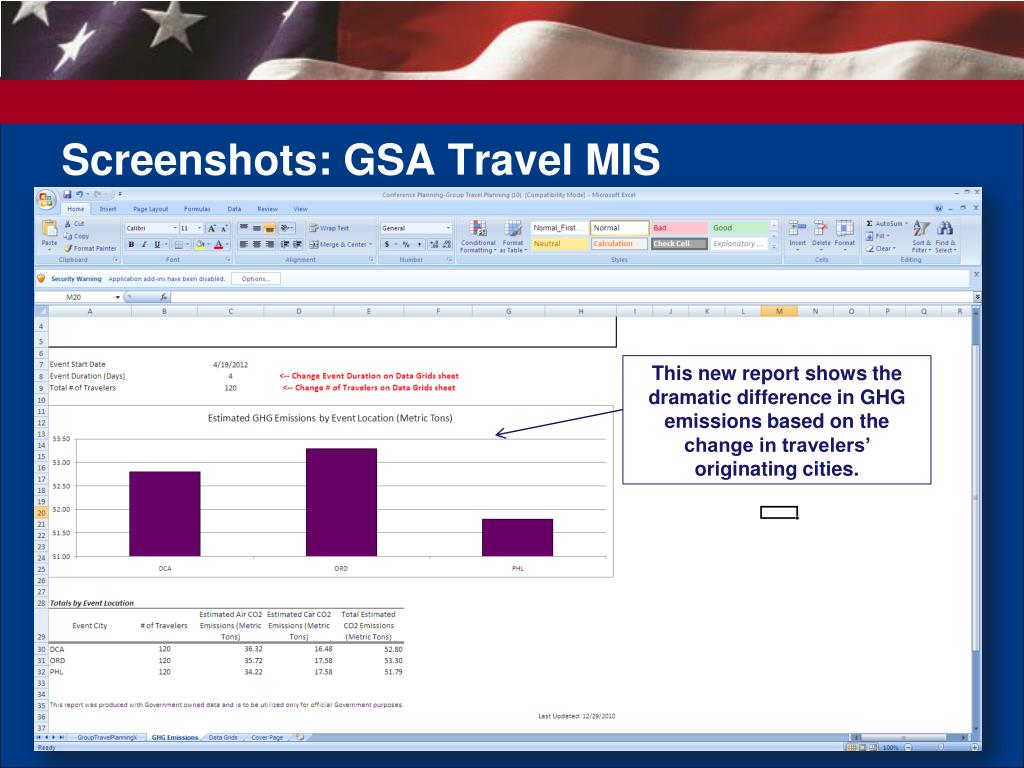Toggle Align Text Right
Viewport: 1024px width, 768px height.
pos(270,244)
